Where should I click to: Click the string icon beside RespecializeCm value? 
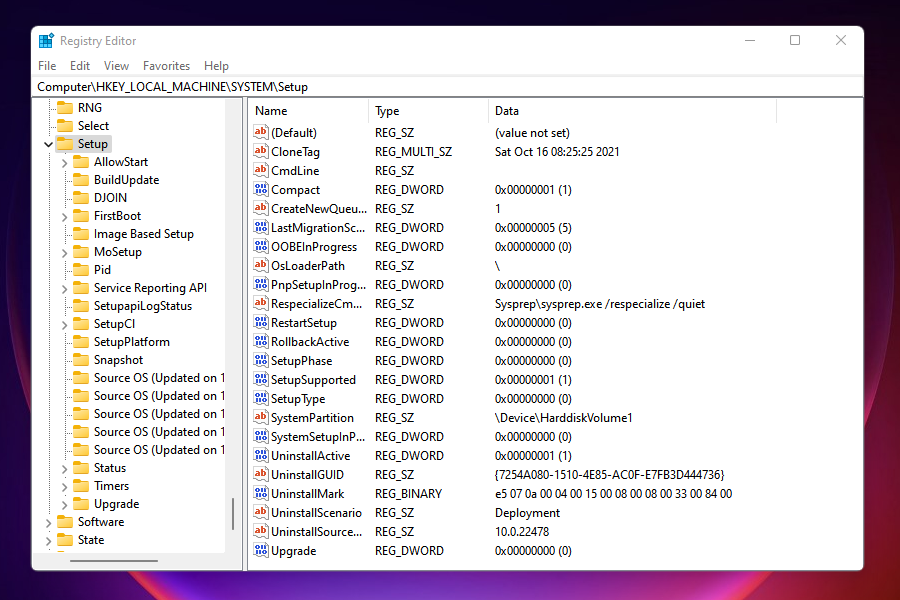click(x=262, y=303)
